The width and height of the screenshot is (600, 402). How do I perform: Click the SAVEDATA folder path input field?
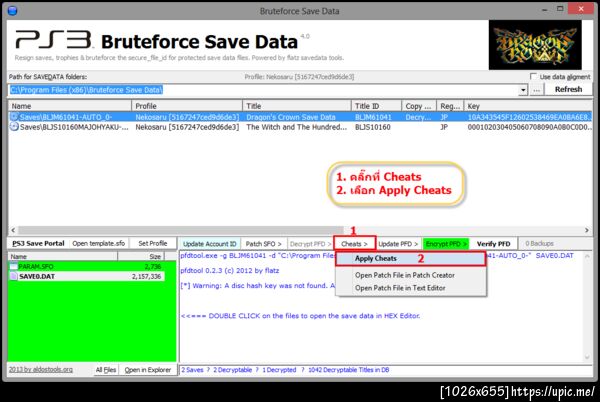click(263, 90)
